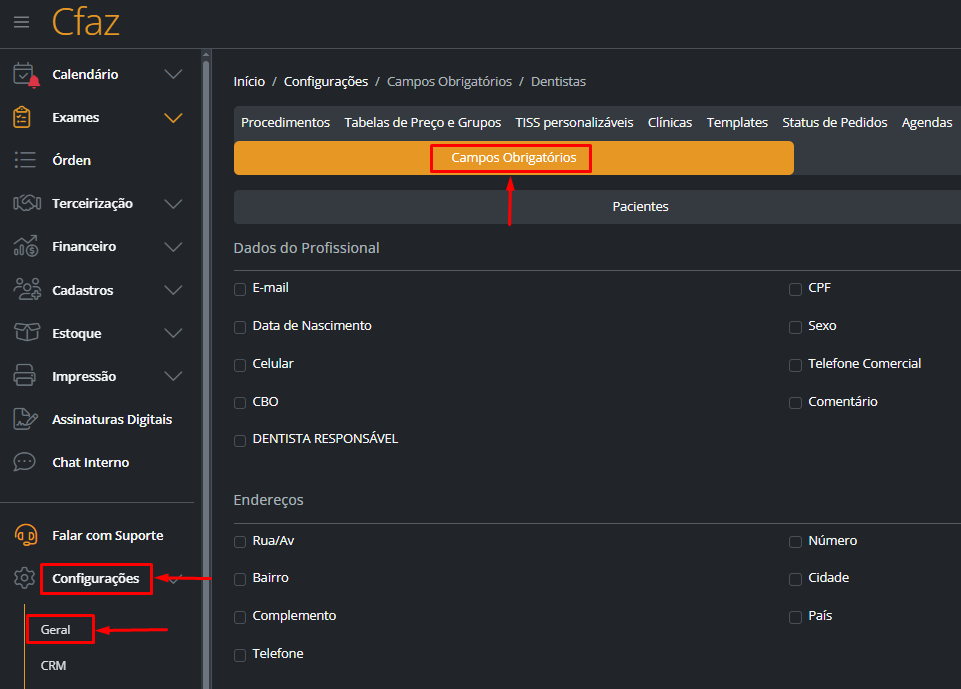Viewport: 961px width, 689px height.
Task: Click the Órden list icon
Action: pos(25,160)
